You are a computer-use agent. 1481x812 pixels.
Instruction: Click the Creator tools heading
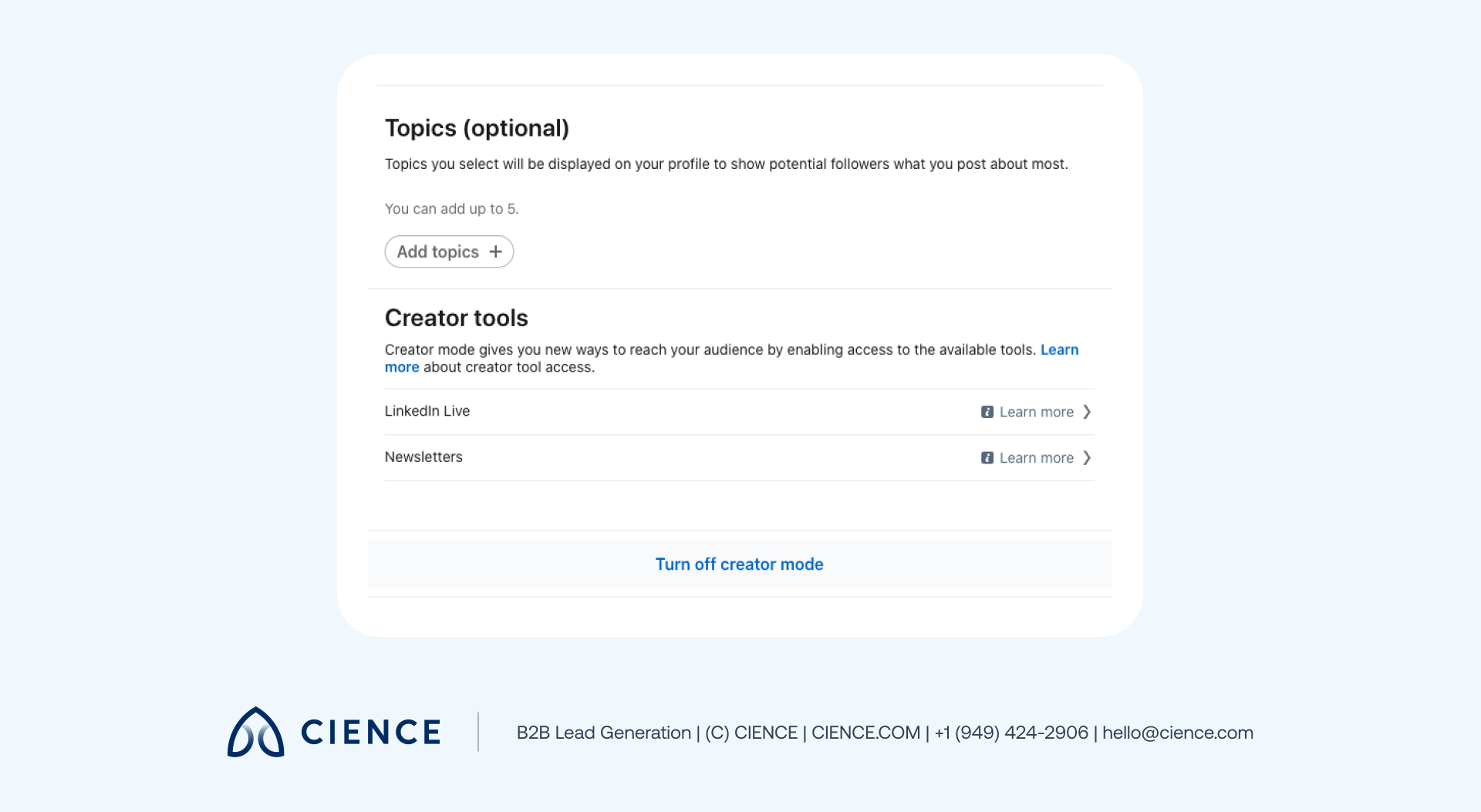[x=456, y=318]
